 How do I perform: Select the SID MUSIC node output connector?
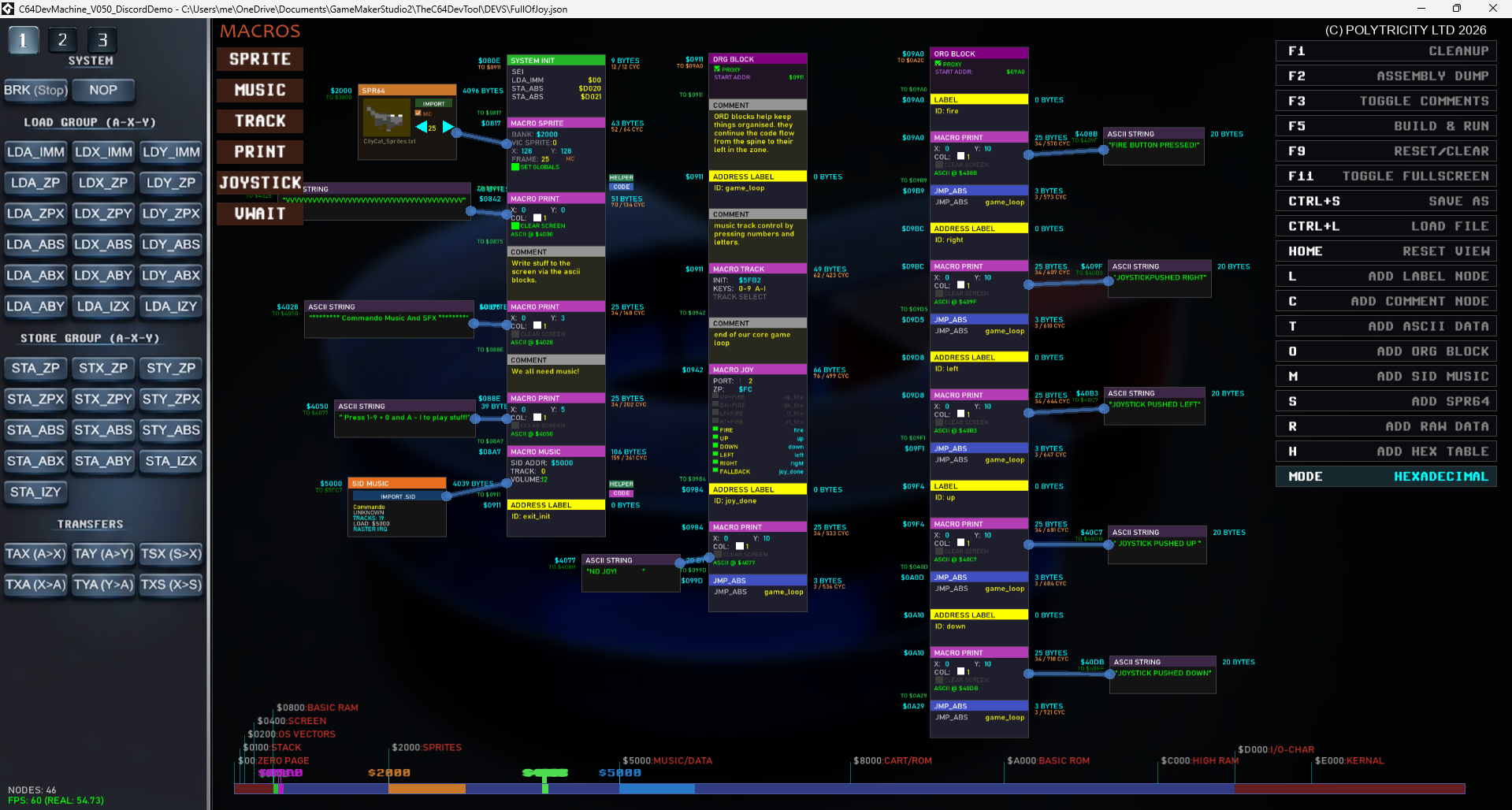tap(446, 496)
